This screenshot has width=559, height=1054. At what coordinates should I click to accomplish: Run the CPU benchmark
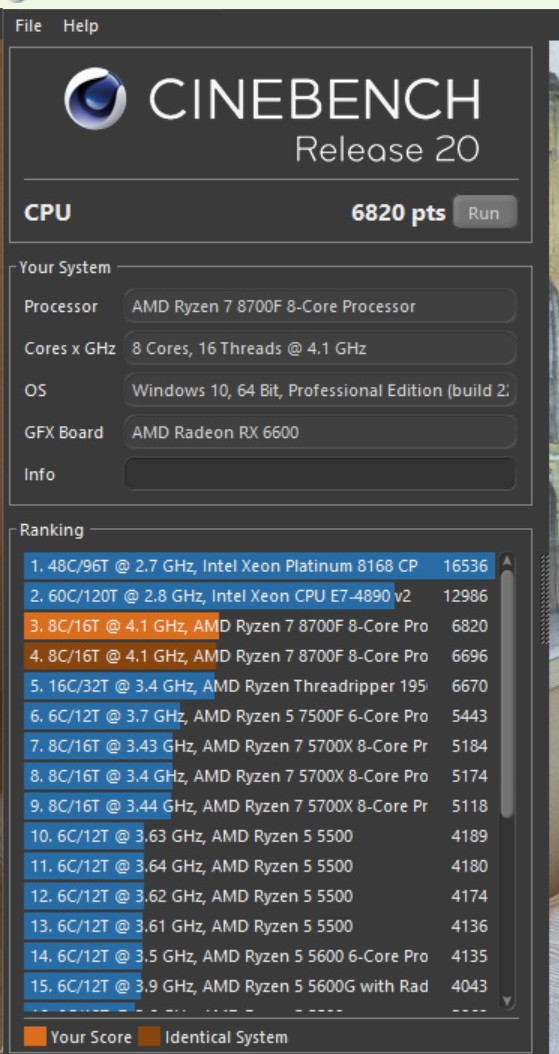(x=484, y=213)
